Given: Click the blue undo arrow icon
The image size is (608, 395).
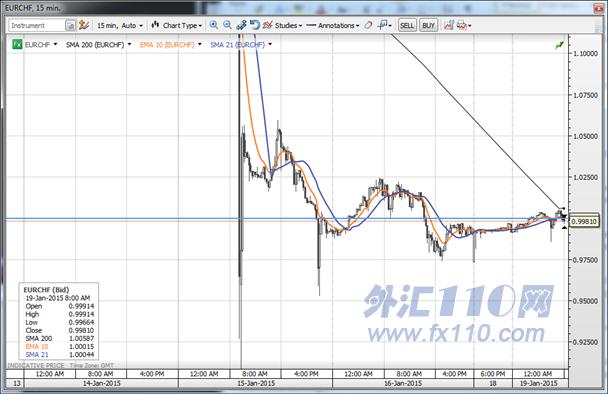Looking at the screenshot, I should [x=254, y=25].
